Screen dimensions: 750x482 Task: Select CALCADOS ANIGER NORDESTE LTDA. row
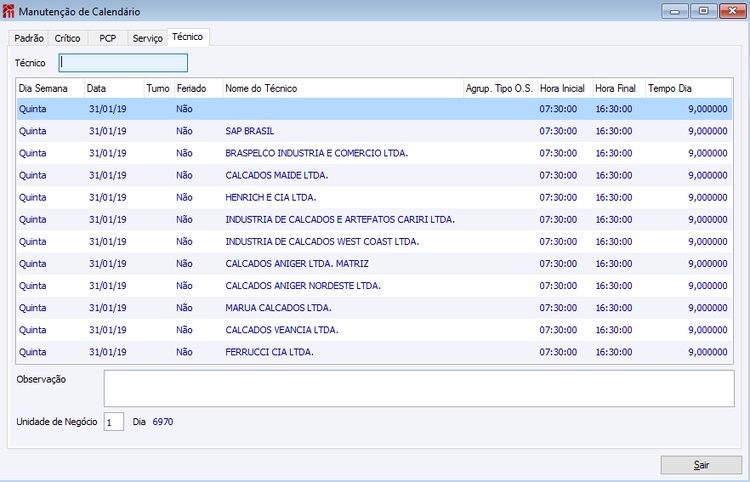pyautogui.click(x=374, y=285)
